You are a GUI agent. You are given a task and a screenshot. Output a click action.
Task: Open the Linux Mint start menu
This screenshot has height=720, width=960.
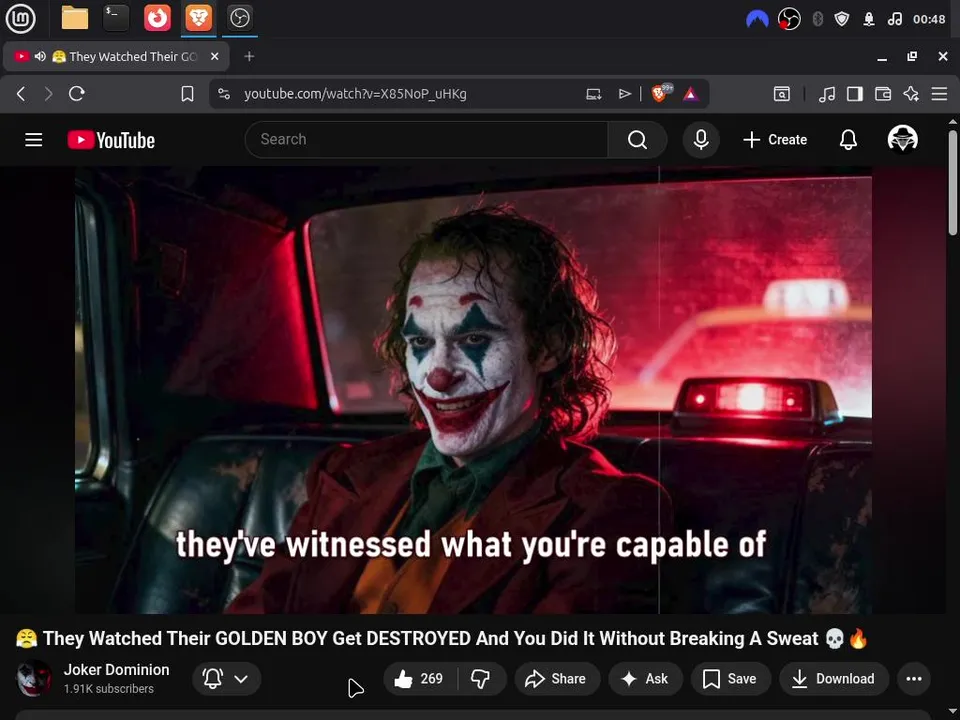20,18
